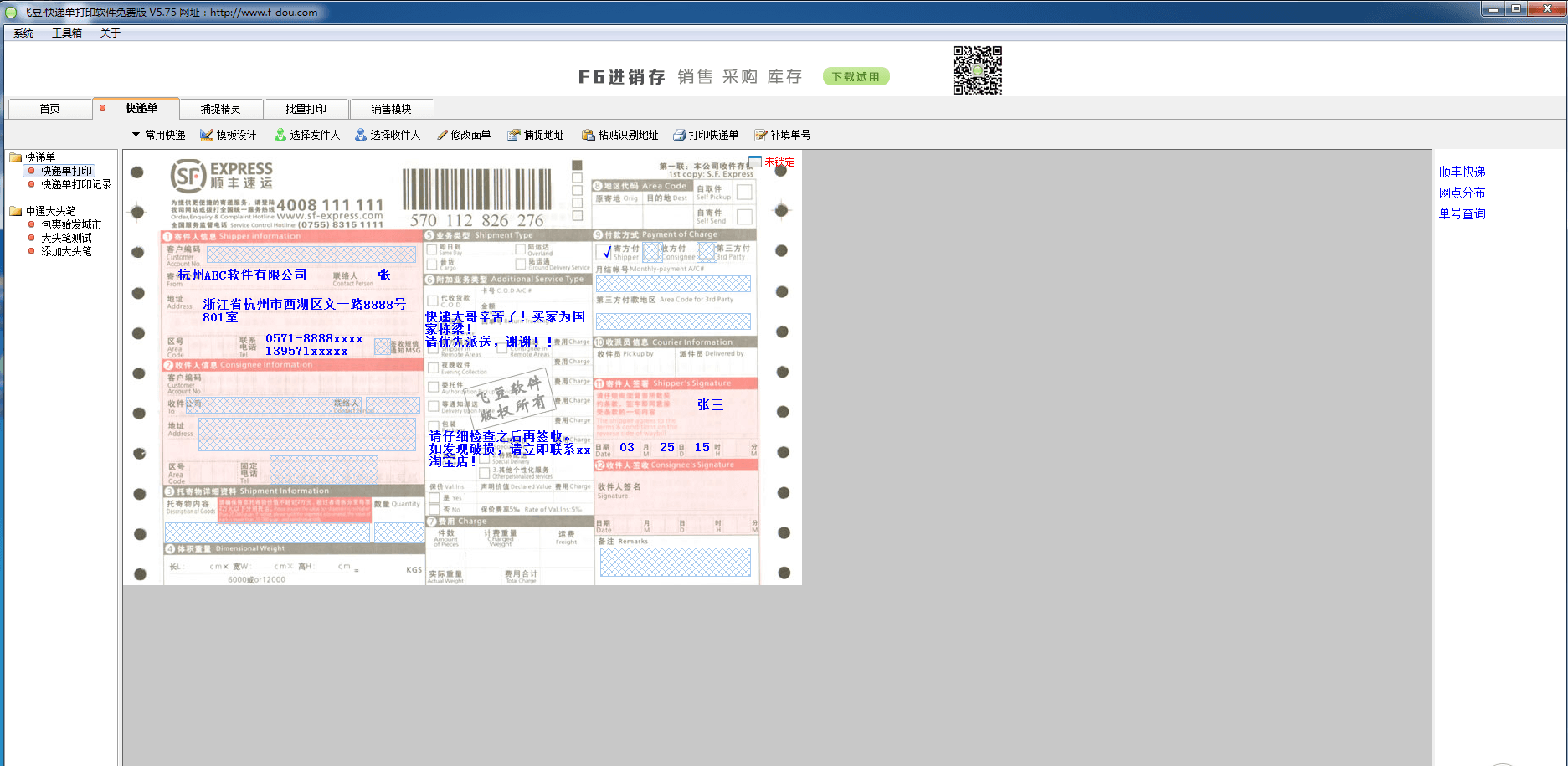The width and height of the screenshot is (1568, 766).
Task: Open the 工具箱 menu
Action: [67, 33]
